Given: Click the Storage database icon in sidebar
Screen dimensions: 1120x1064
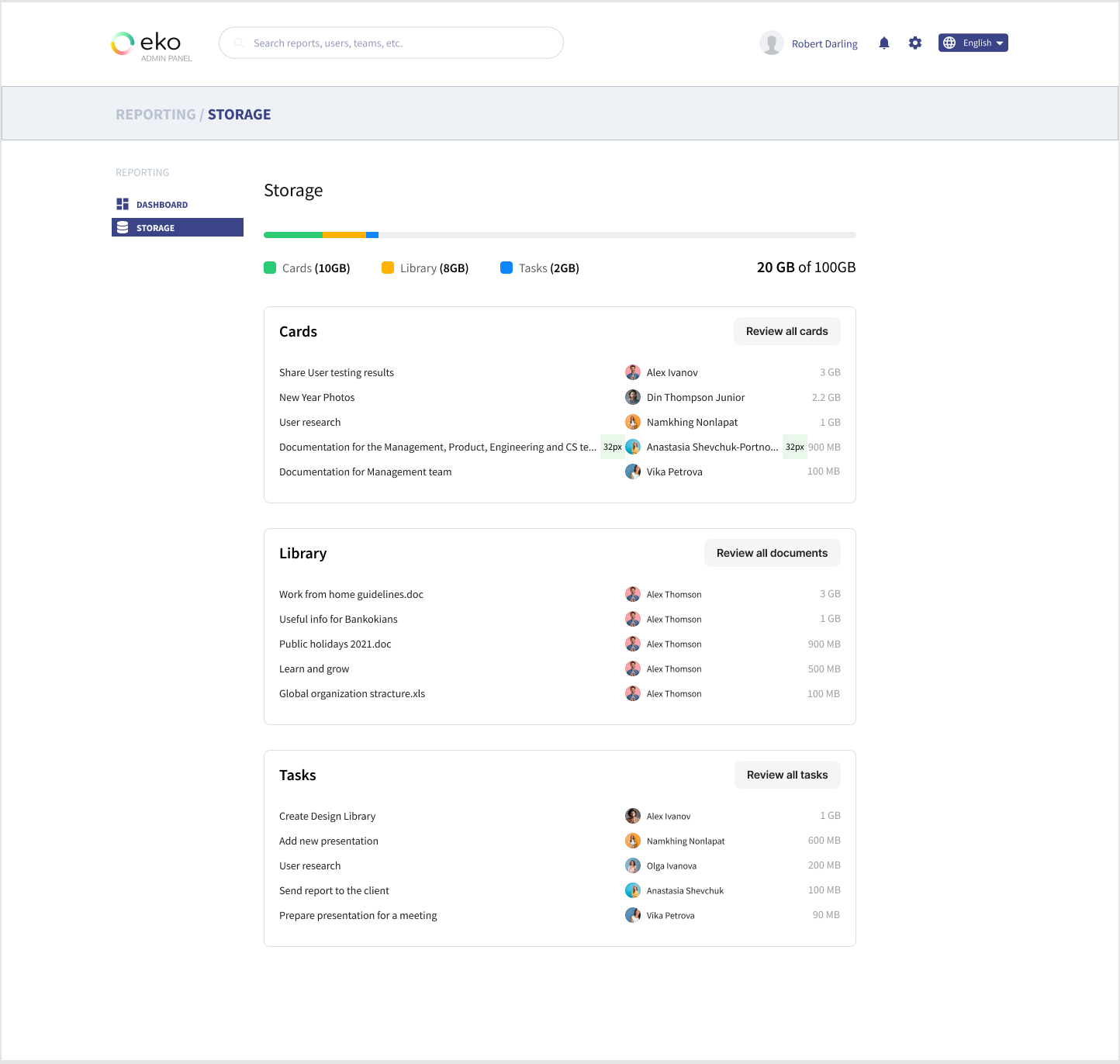Looking at the screenshot, I should point(123,227).
